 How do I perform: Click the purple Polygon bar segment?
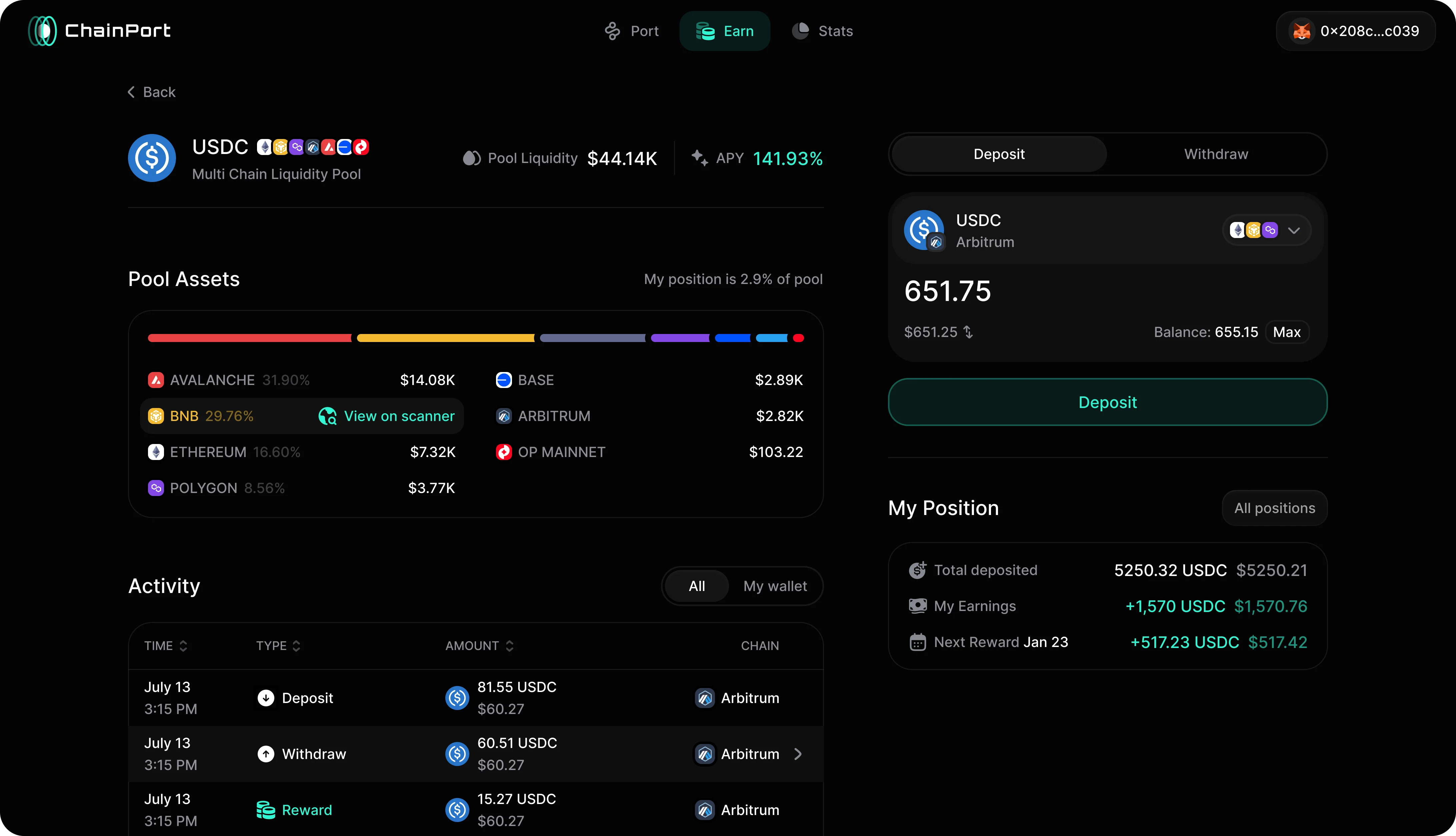point(680,338)
